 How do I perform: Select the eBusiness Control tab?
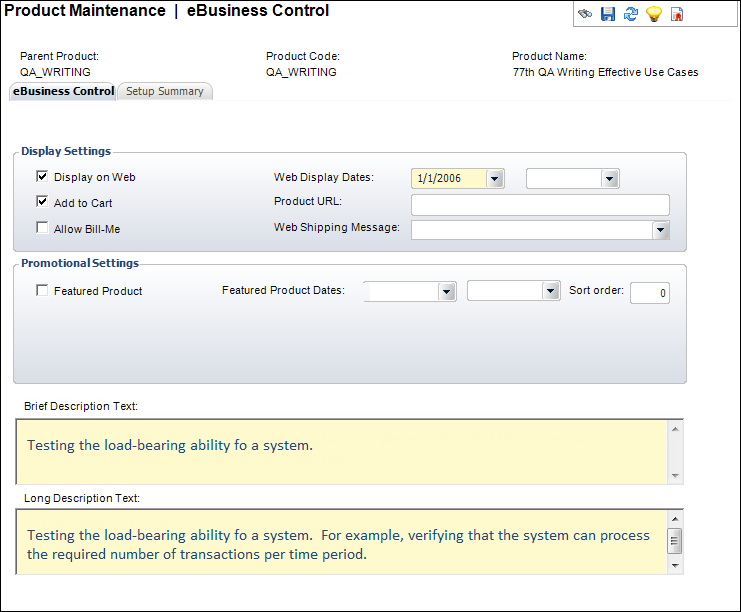63,91
